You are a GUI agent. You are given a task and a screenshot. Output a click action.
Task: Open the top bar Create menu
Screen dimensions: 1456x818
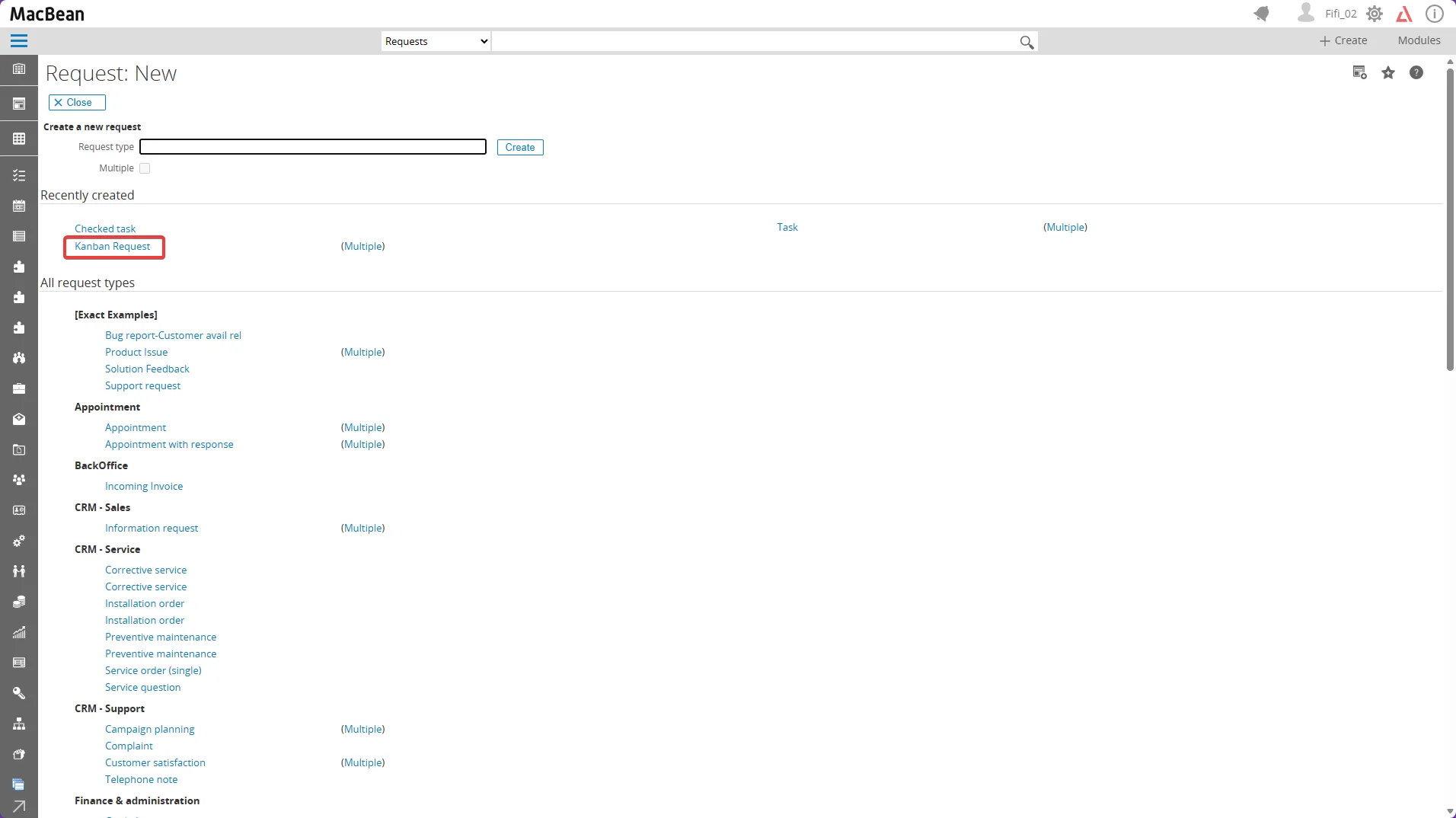tap(1343, 40)
